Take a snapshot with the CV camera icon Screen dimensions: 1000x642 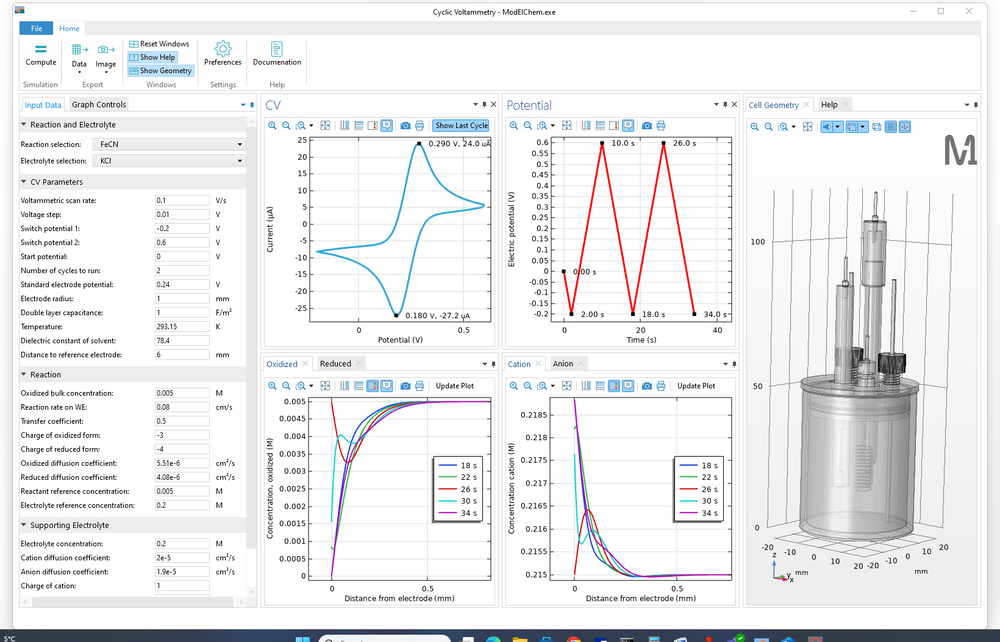click(x=405, y=125)
